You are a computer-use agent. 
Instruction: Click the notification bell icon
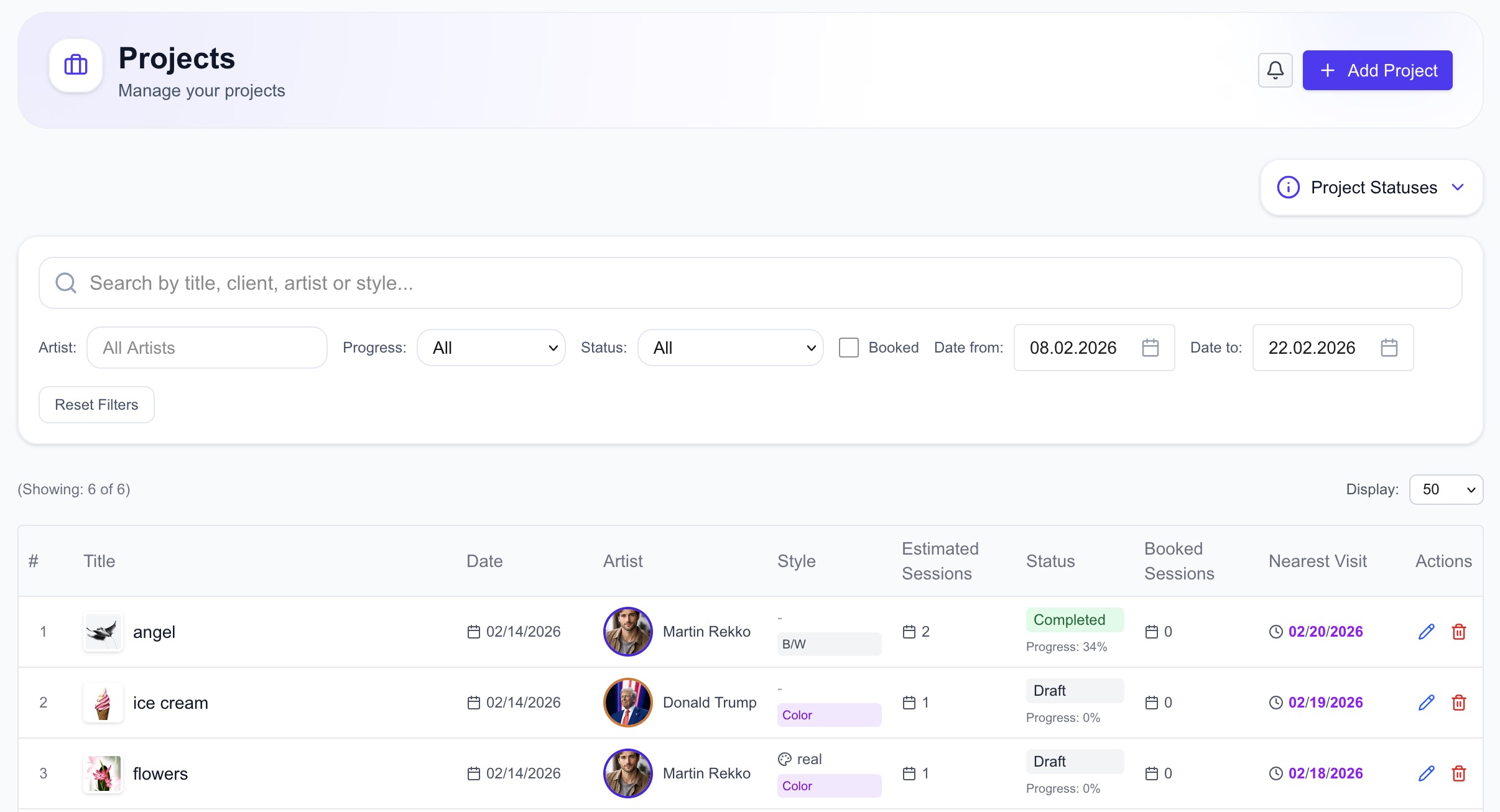tap(1275, 70)
